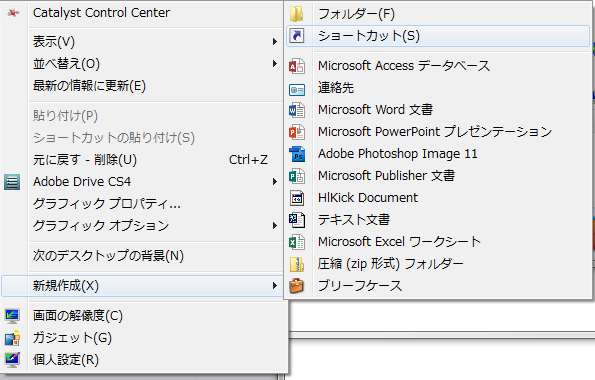Click the ガジェット gadget icon
595x380 pixels.
(12, 338)
